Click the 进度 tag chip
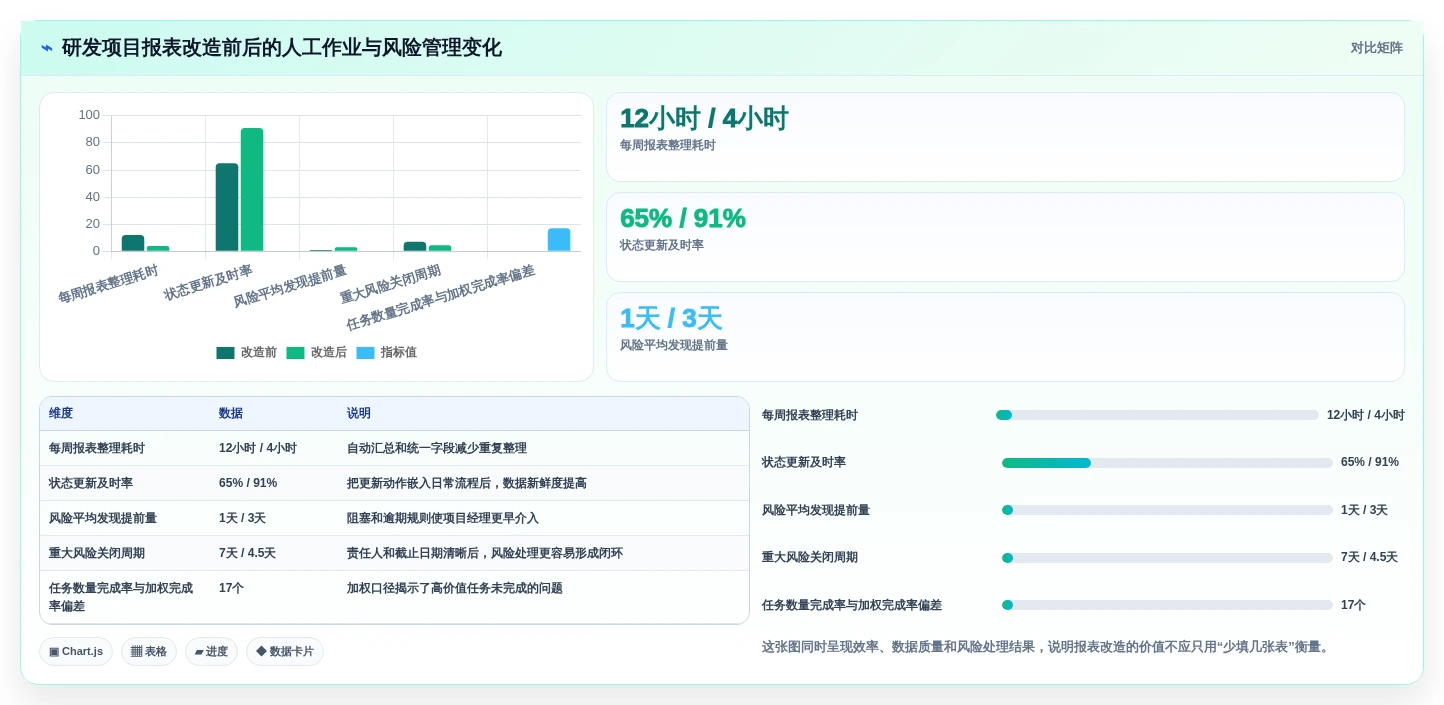This screenshot has width=1444, height=705. (x=211, y=652)
